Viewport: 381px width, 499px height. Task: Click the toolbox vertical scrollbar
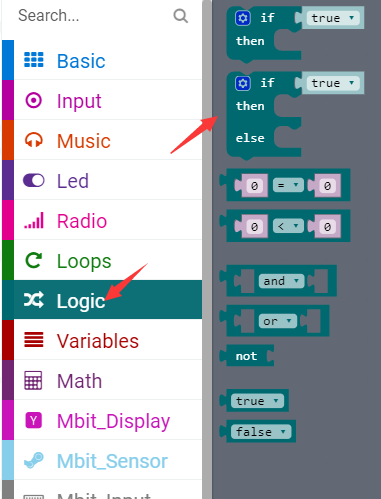[207, 249]
